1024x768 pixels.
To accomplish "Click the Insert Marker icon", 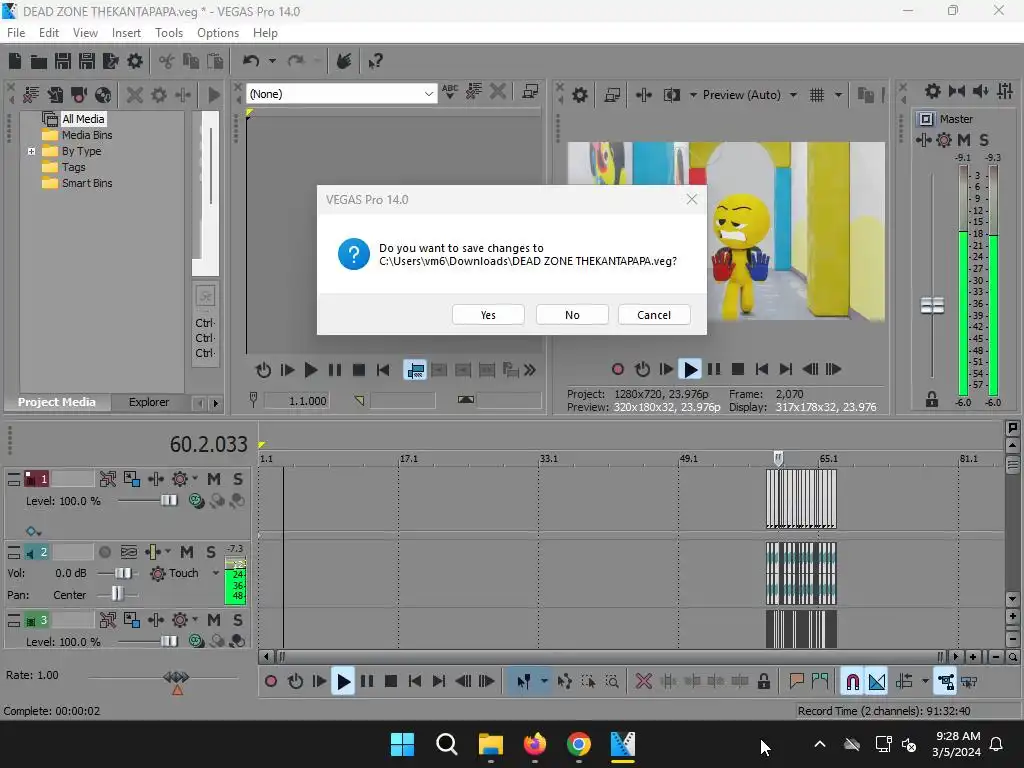I will pos(796,682).
